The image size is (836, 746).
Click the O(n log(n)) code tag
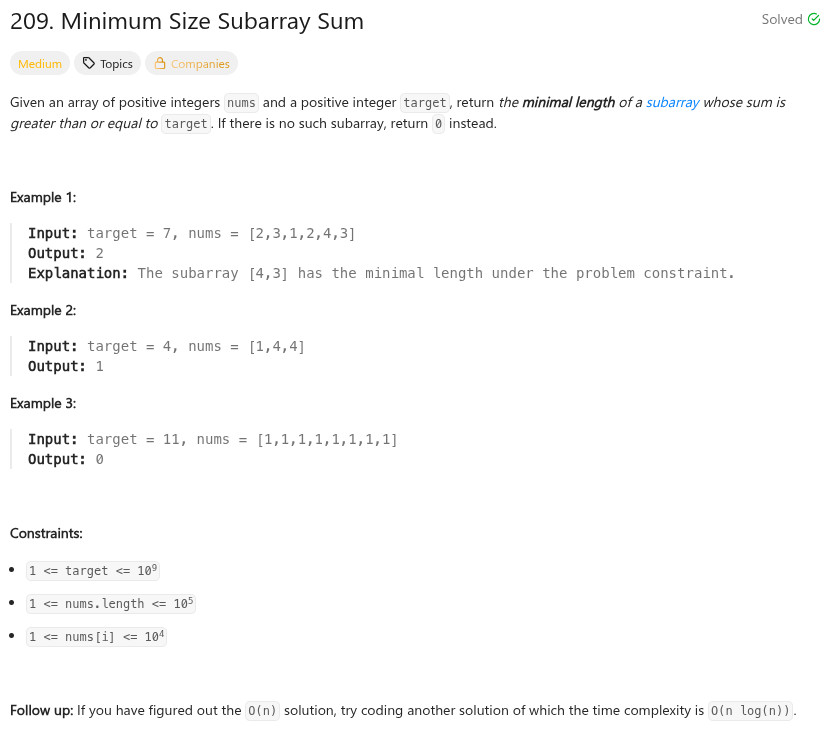point(751,711)
